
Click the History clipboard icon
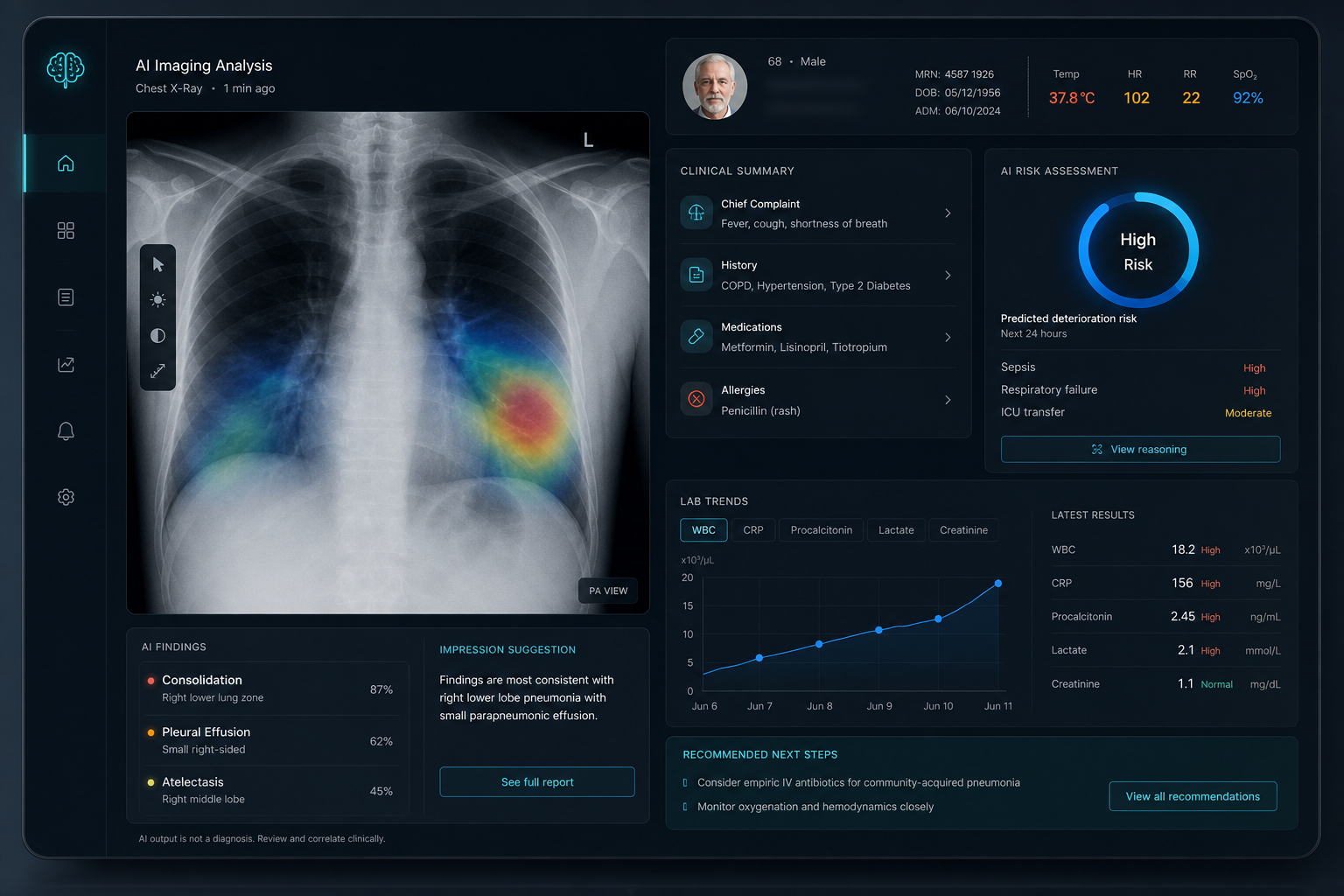pos(696,275)
